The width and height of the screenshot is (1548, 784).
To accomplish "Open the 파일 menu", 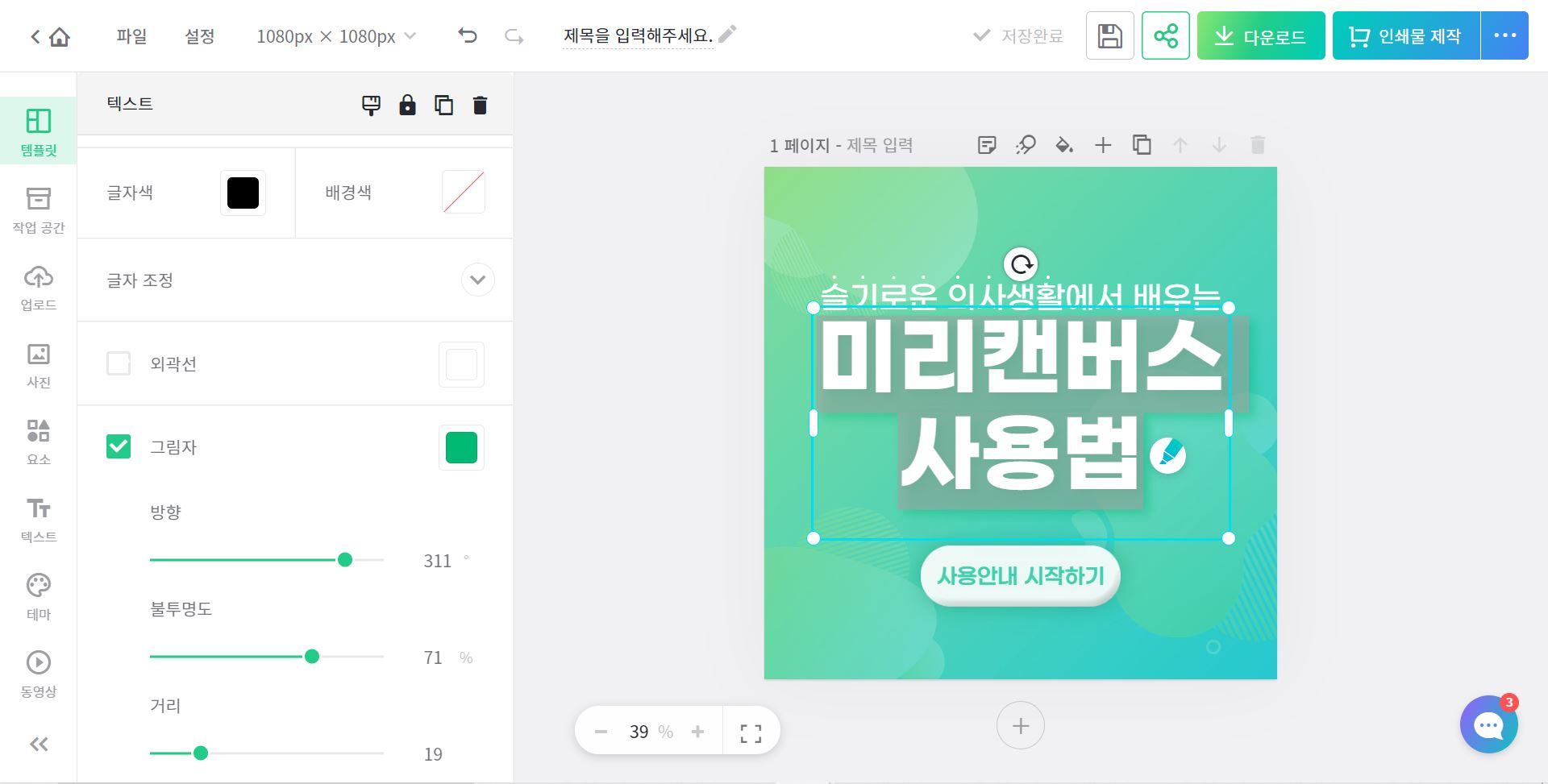I will tap(131, 36).
